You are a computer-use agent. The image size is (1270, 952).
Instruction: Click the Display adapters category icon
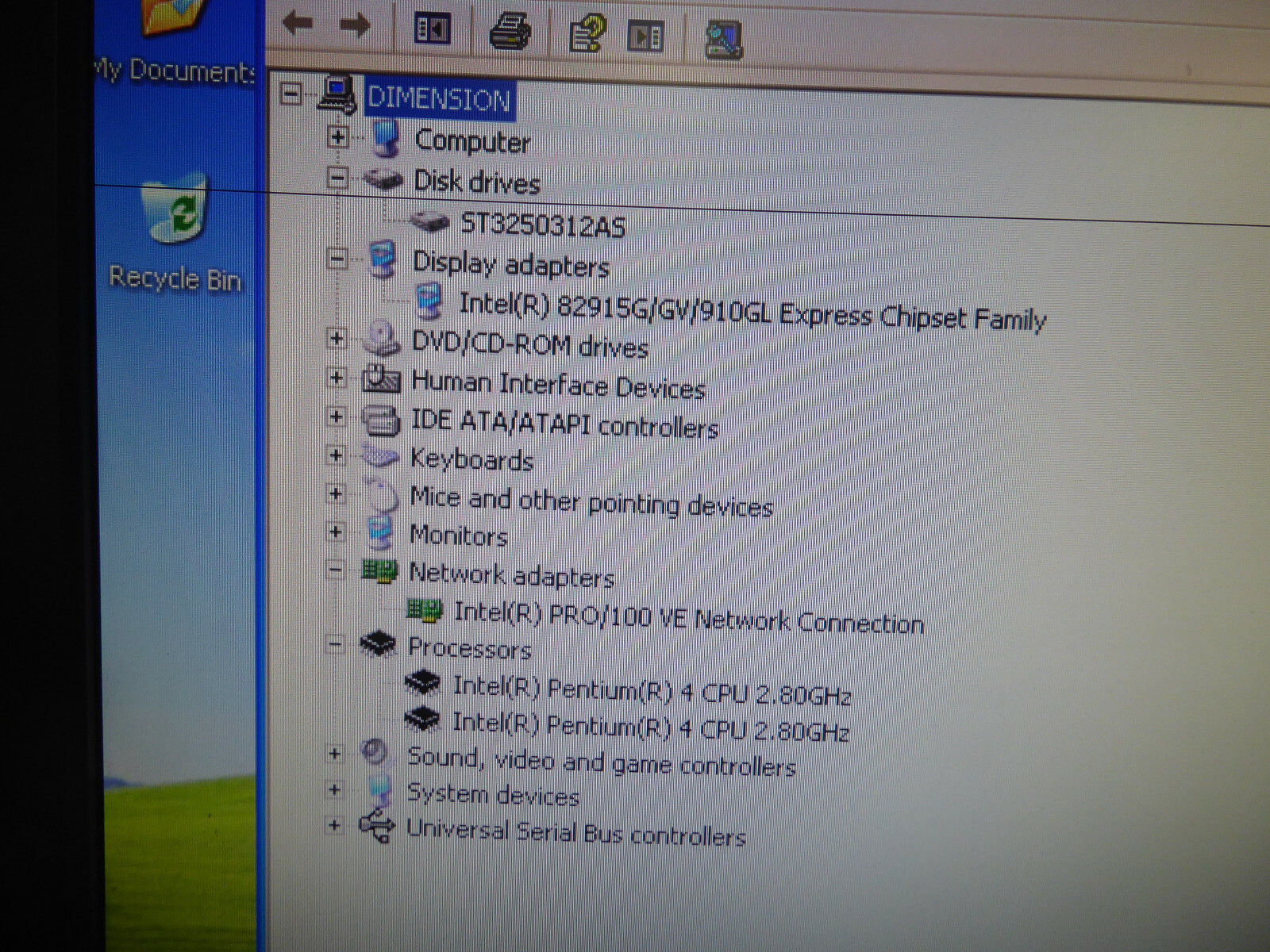tap(383, 259)
